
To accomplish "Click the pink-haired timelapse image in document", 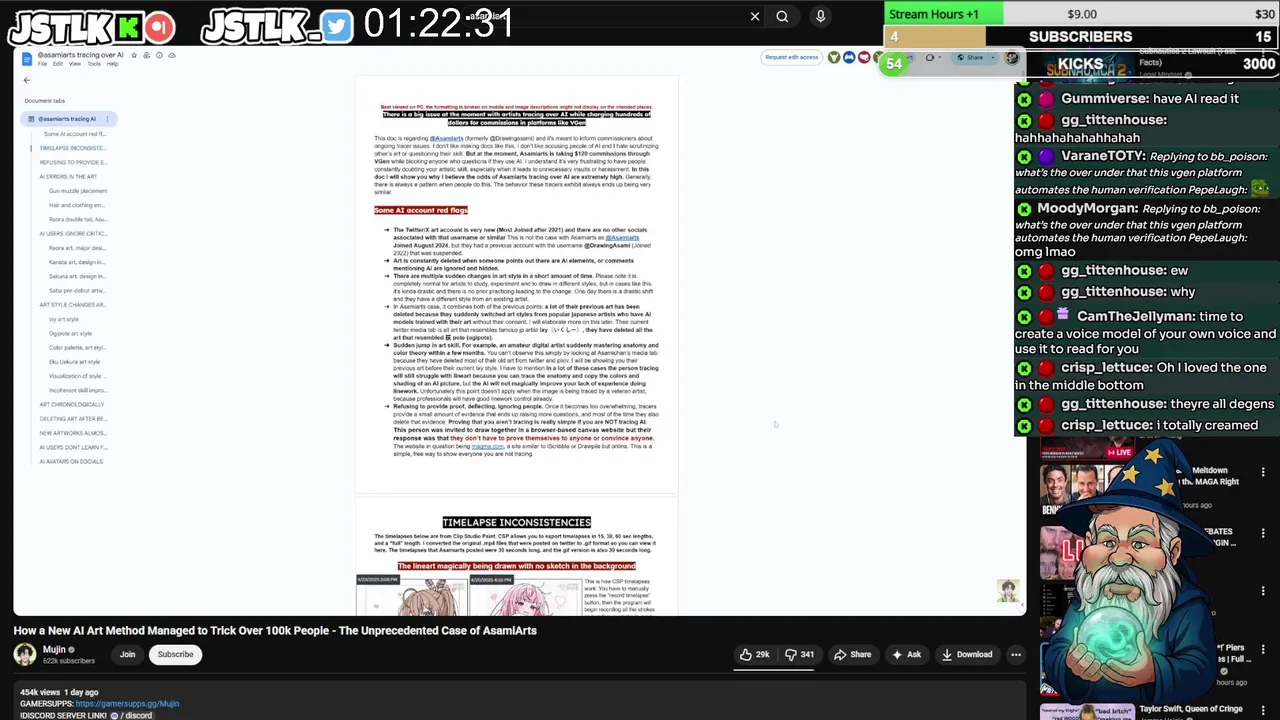I will pyautogui.click(x=525, y=596).
